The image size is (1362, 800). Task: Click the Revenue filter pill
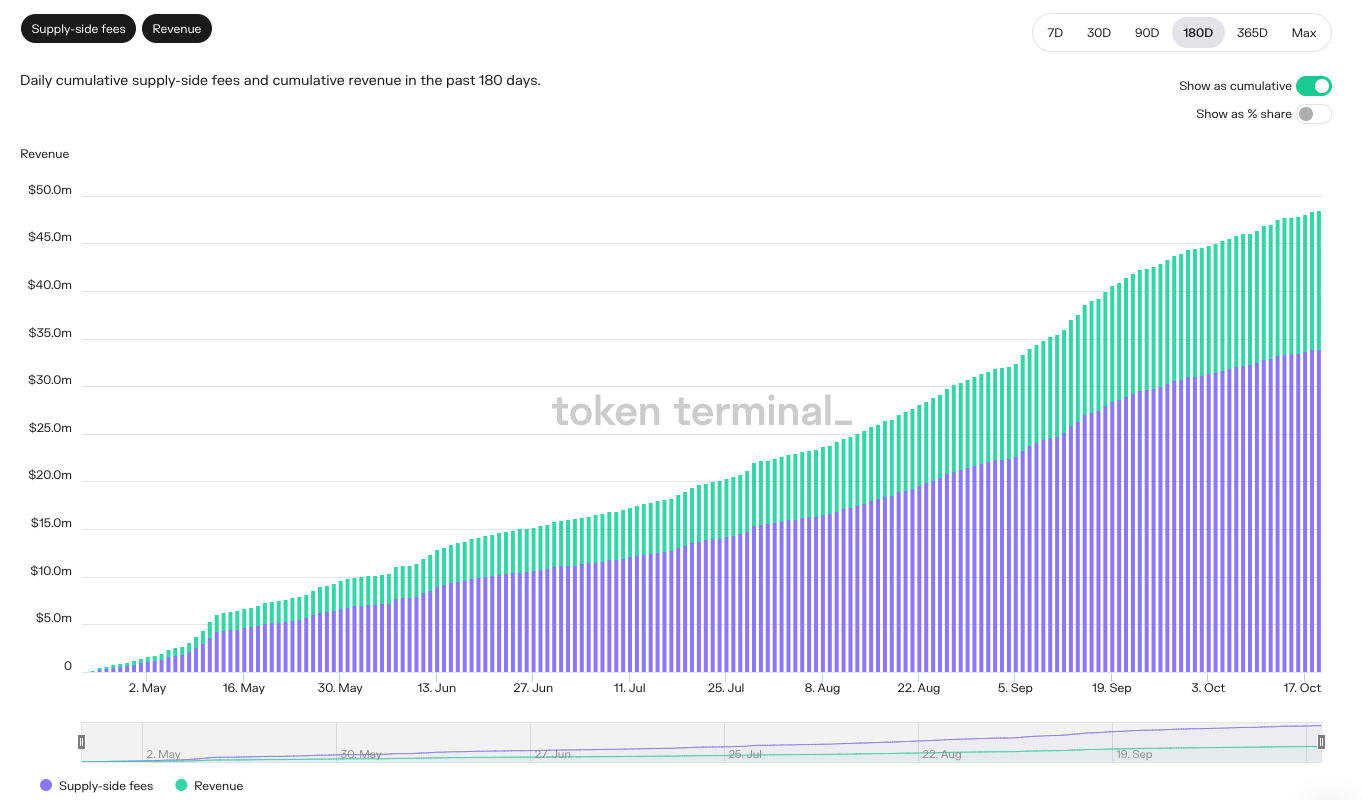[x=177, y=29]
